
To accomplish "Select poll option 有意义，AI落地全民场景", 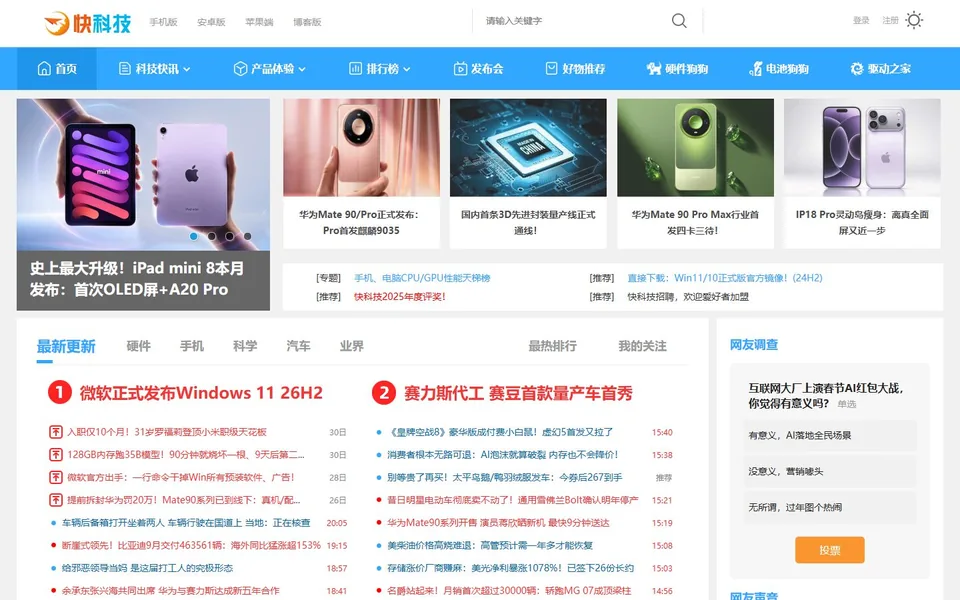I will point(830,435).
